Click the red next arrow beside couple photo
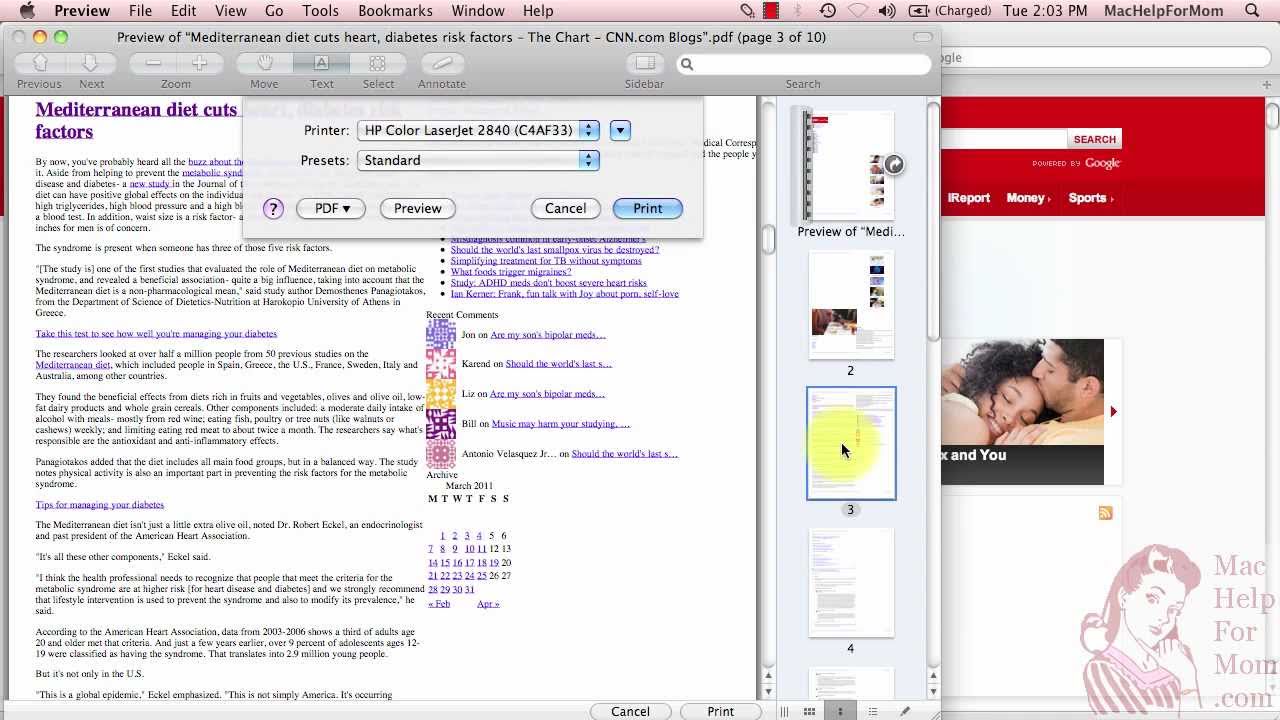Screen dimensions: 1280x720 [x=1113, y=411]
